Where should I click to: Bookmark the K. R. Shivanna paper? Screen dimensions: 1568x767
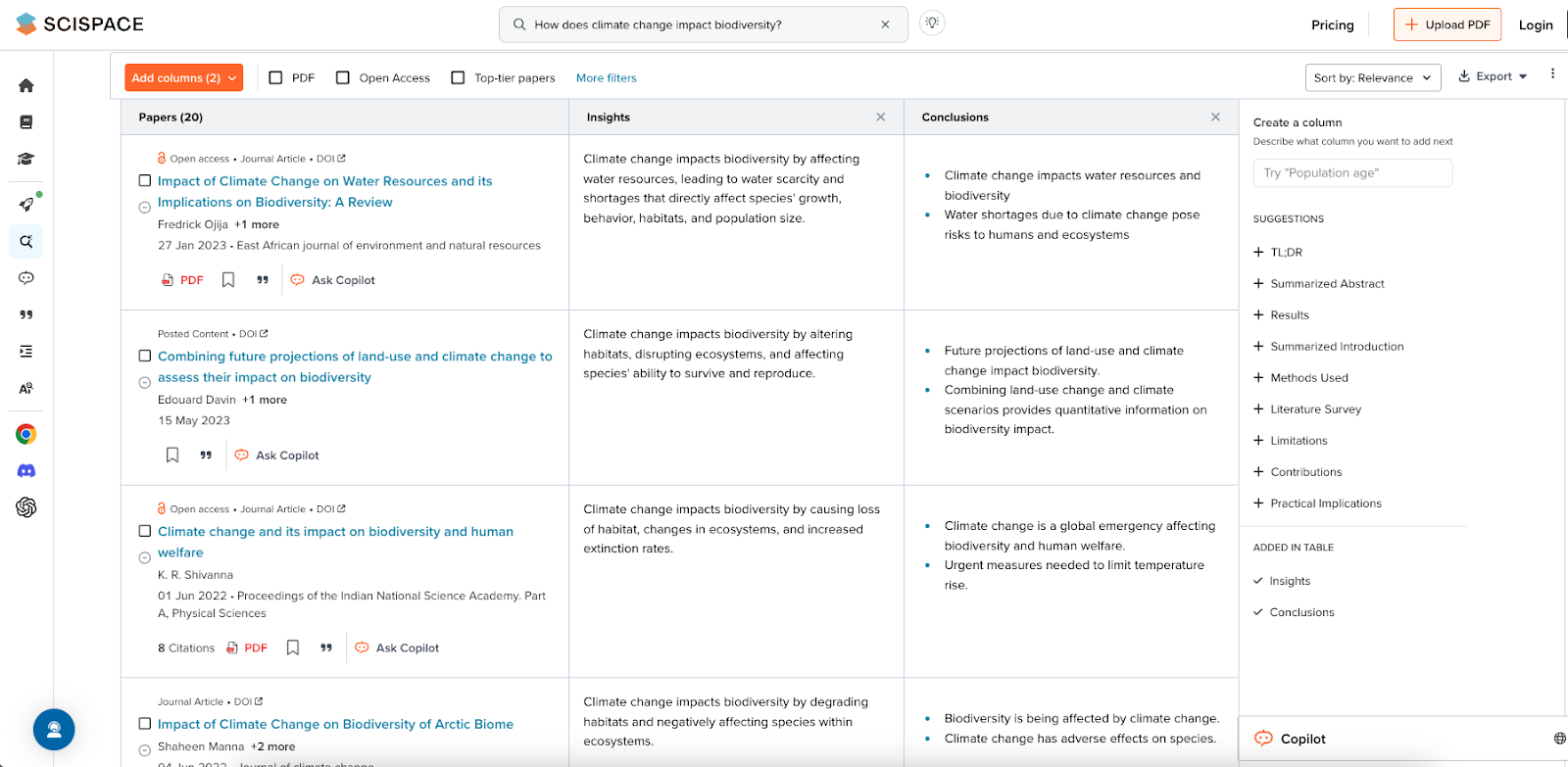(293, 647)
